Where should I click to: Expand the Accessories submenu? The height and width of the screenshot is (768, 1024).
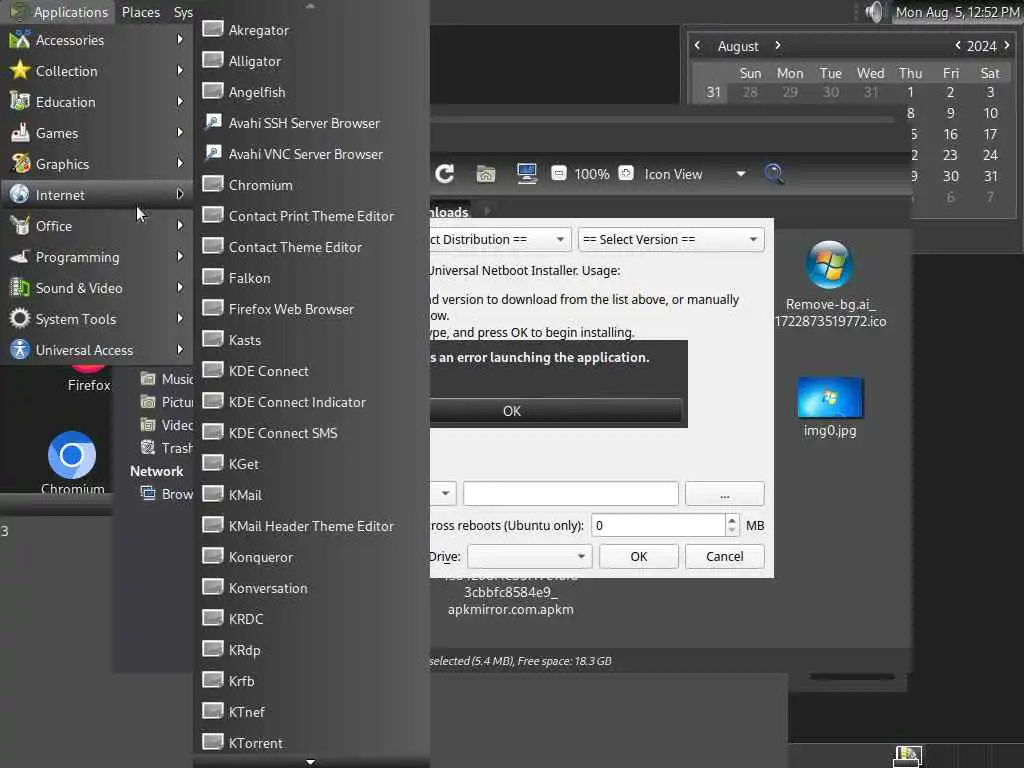97,40
